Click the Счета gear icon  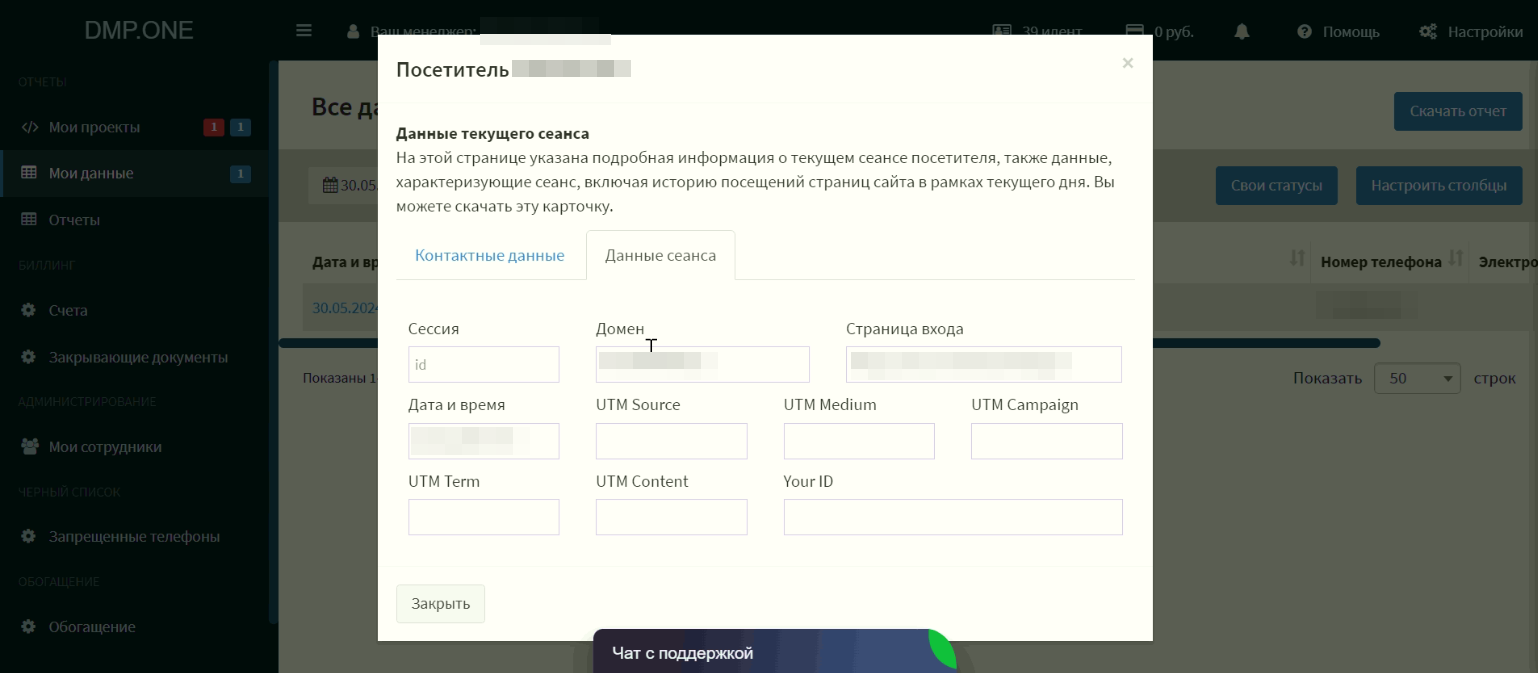click(30, 310)
